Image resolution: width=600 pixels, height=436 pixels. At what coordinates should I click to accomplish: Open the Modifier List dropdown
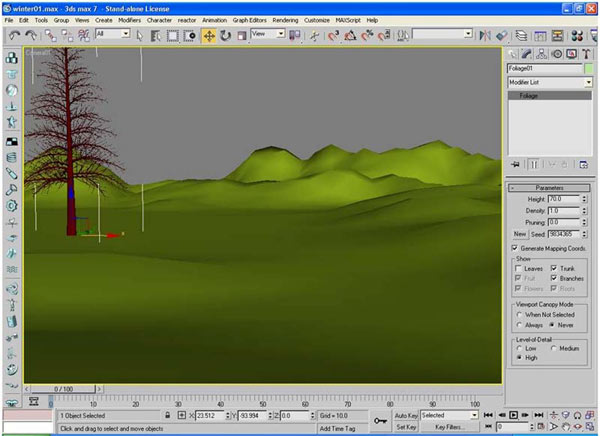click(550, 82)
